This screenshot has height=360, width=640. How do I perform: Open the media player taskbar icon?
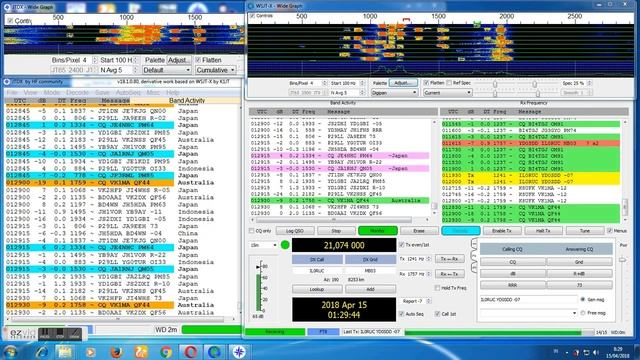pos(90,351)
